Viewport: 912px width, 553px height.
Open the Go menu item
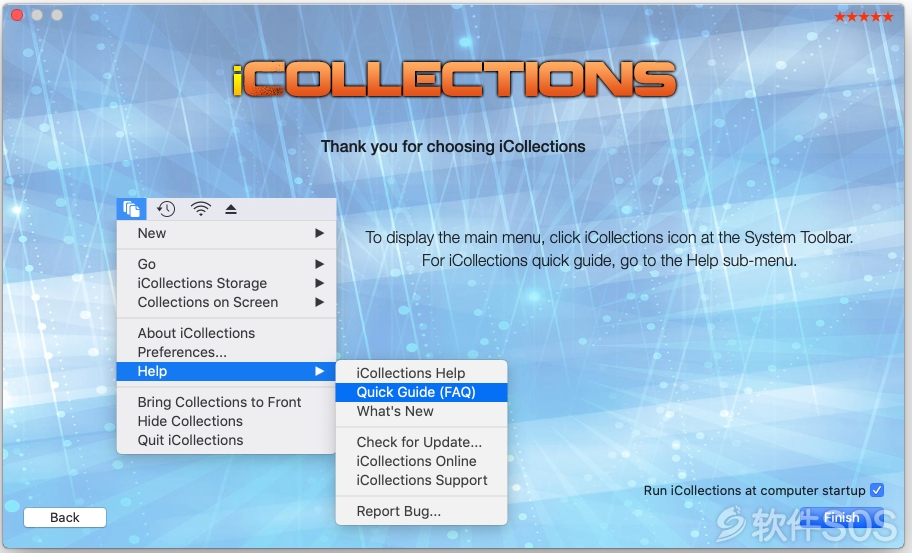226,264
